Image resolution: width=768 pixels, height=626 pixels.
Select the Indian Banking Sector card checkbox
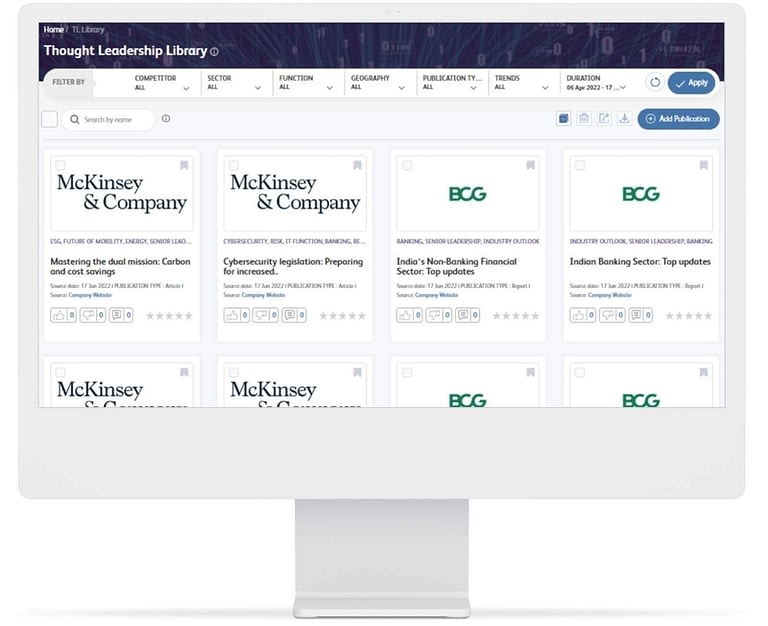tap(580, 165)
